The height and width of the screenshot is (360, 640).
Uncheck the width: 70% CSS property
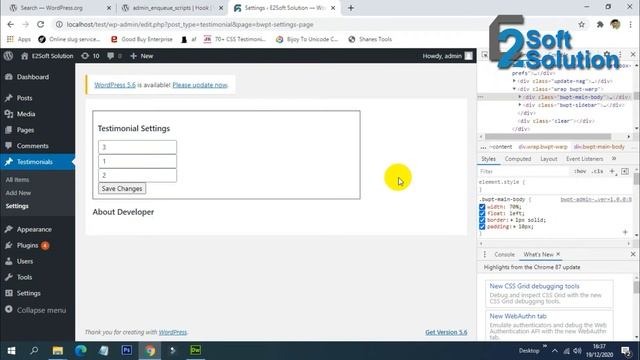[482, 207]
